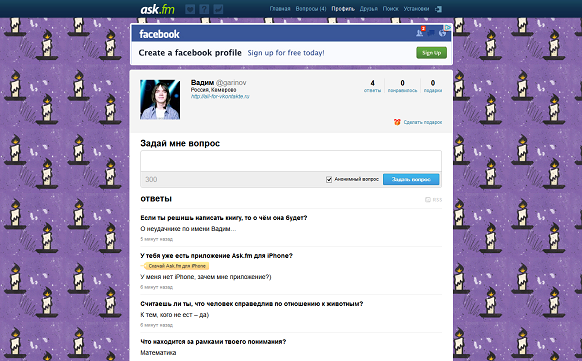Click question 'У тебя уже есть приложение Ask.fm'
The height and width of the screenshot is (361, 582).
[x=216, y=256]
